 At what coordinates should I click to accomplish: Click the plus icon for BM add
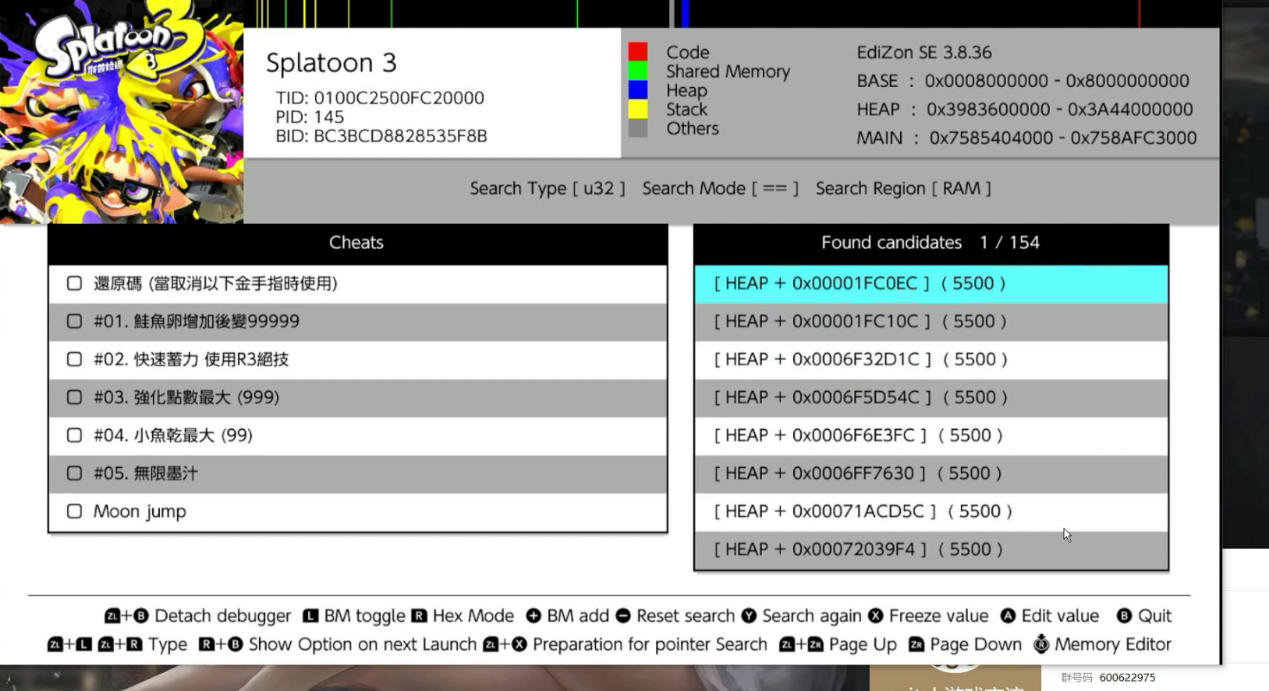click(x=533, y=616)
